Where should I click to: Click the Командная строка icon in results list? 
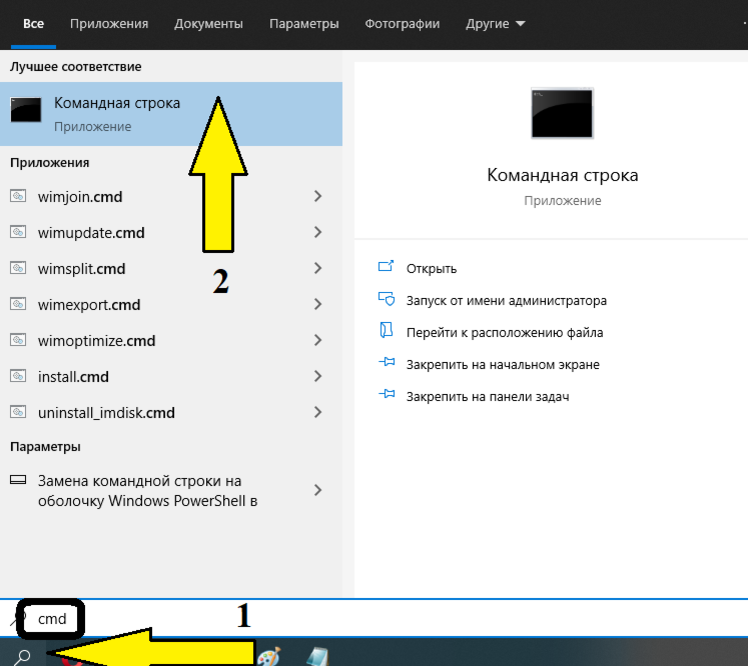point(26,110)
